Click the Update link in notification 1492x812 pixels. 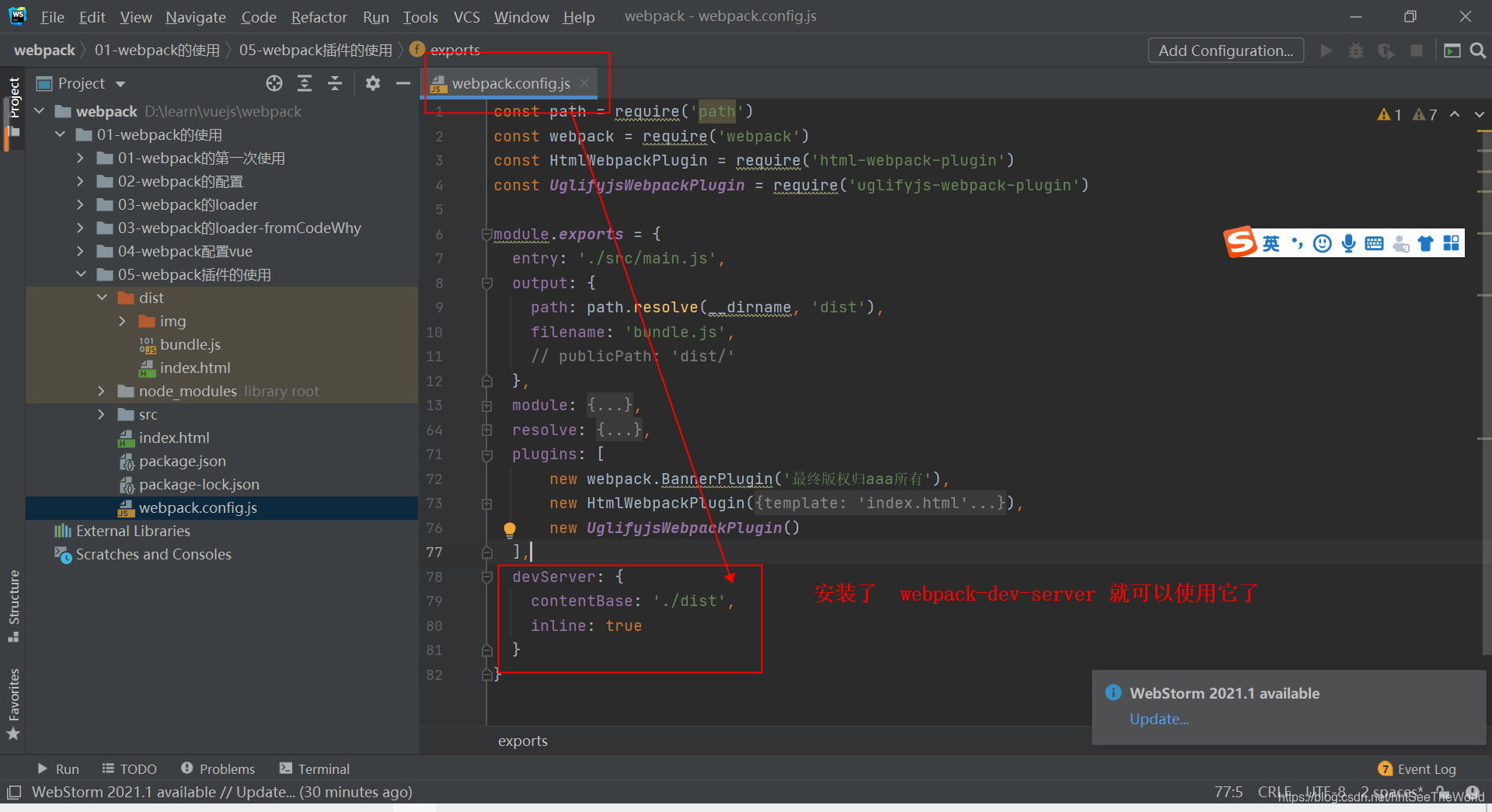1159,719
